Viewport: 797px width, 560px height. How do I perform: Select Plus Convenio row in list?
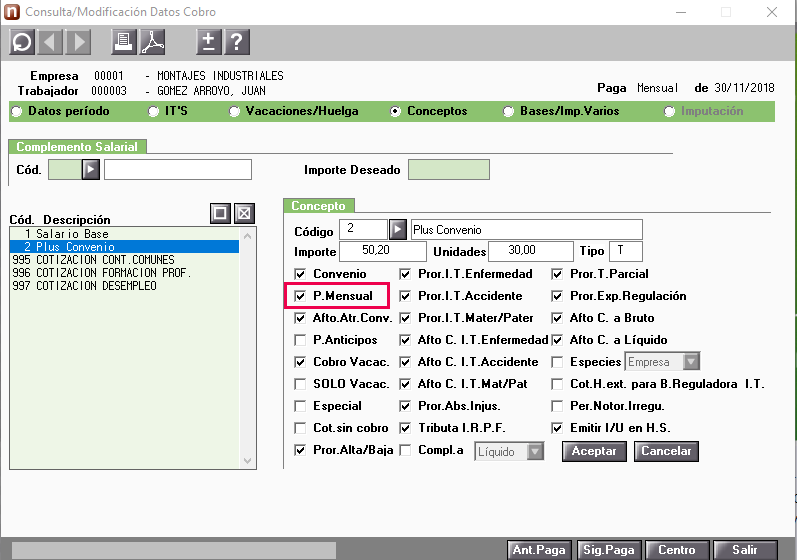tap(125, 246)
